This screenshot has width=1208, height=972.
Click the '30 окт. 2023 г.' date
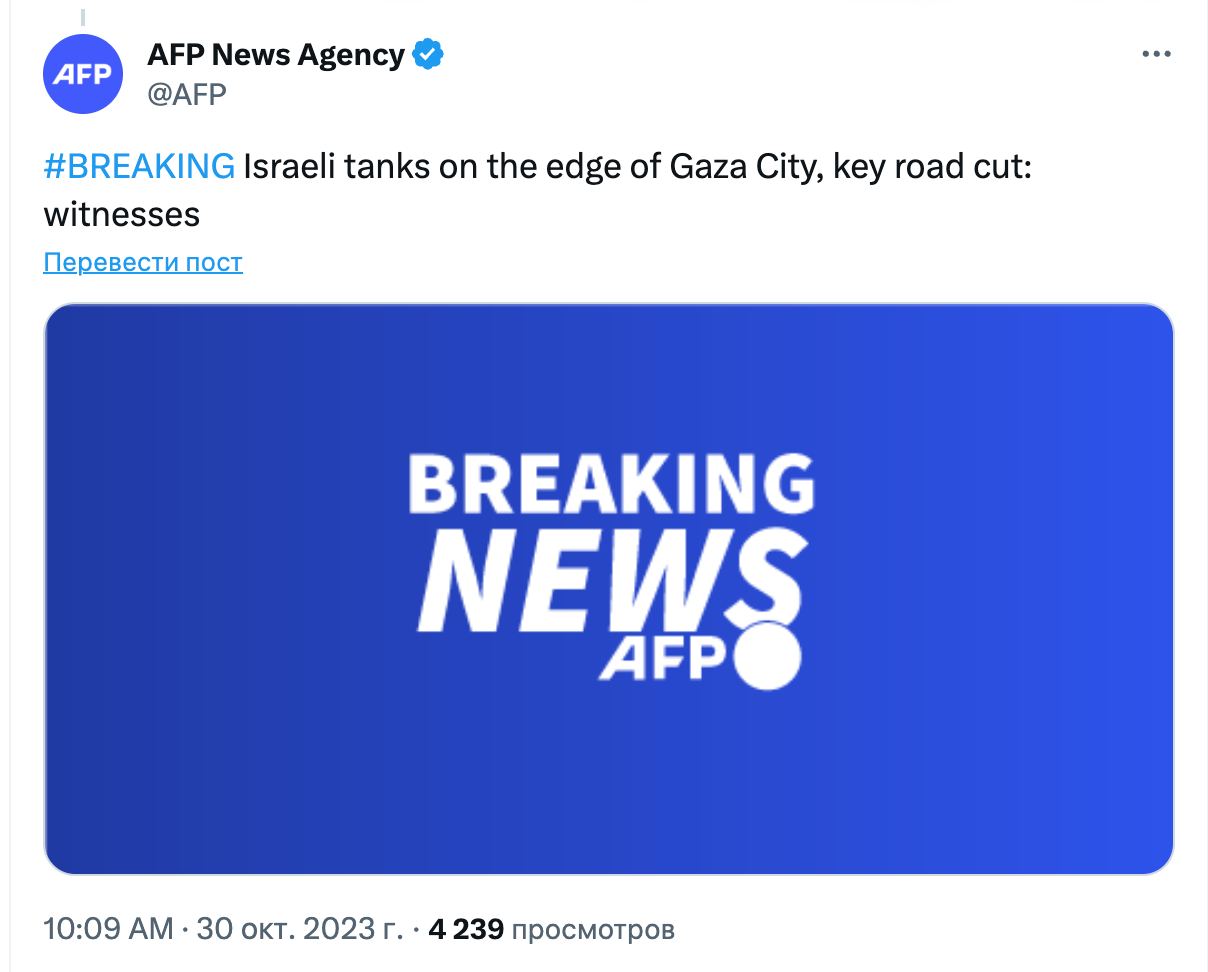298,929
